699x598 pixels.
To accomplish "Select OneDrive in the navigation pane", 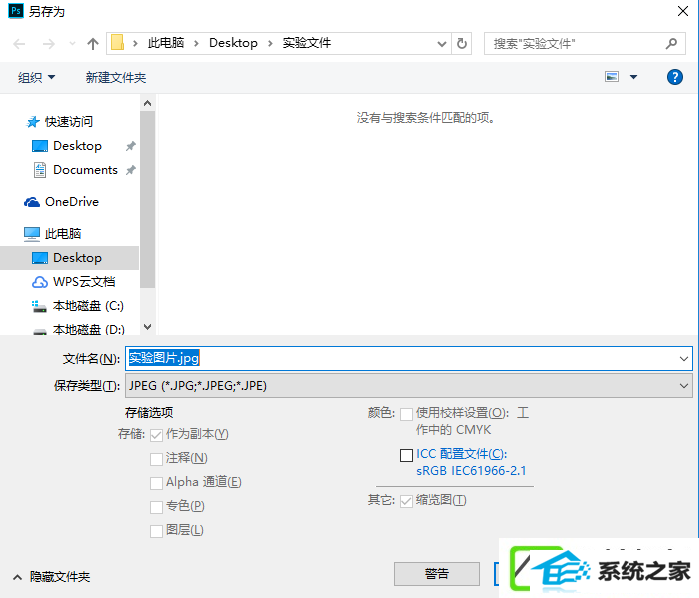I will coord(71,202).
